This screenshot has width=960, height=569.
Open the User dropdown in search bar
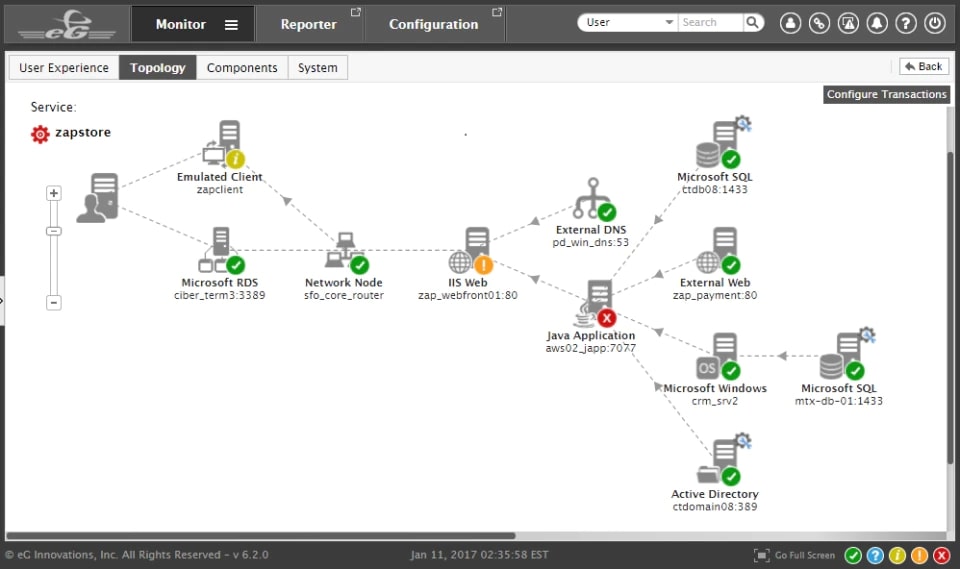pos(627,22)
